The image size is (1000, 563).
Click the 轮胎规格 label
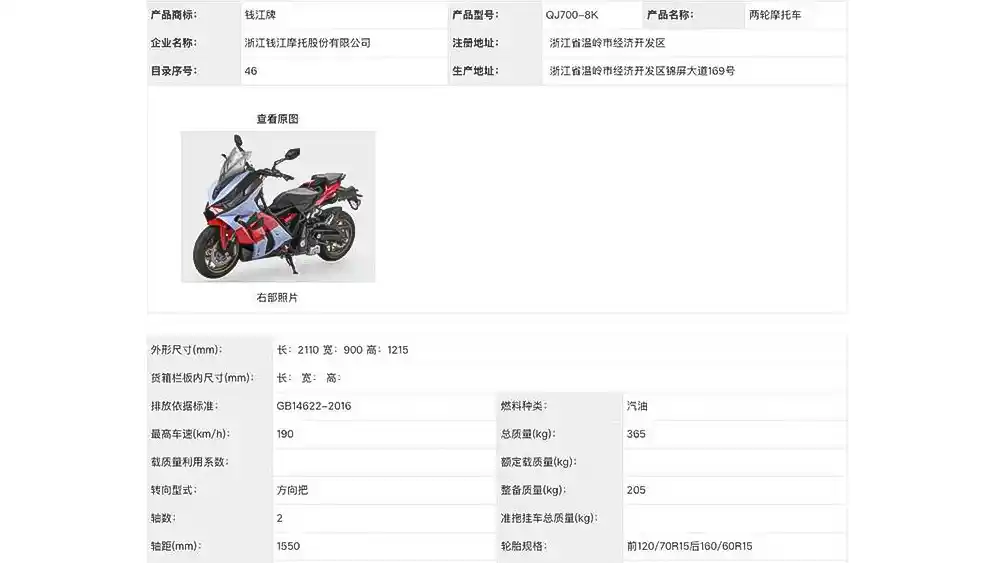coord(524,546)
